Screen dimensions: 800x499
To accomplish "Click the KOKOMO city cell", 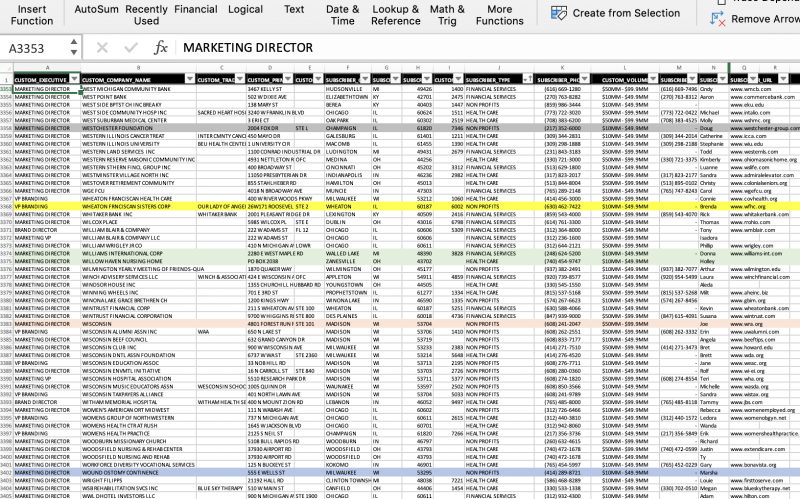I will click(348, 465).
